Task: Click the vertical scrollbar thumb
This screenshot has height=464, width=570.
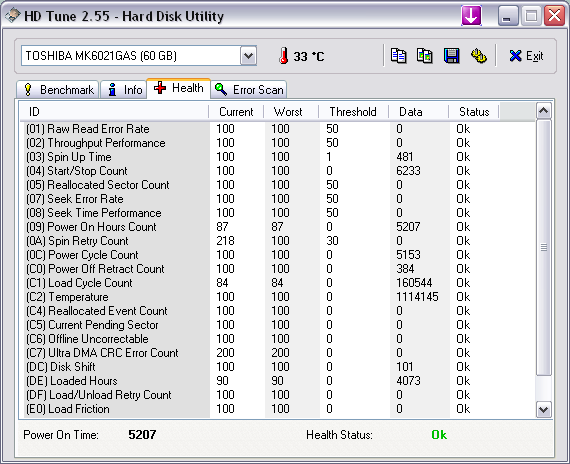Action: [543, 248]
